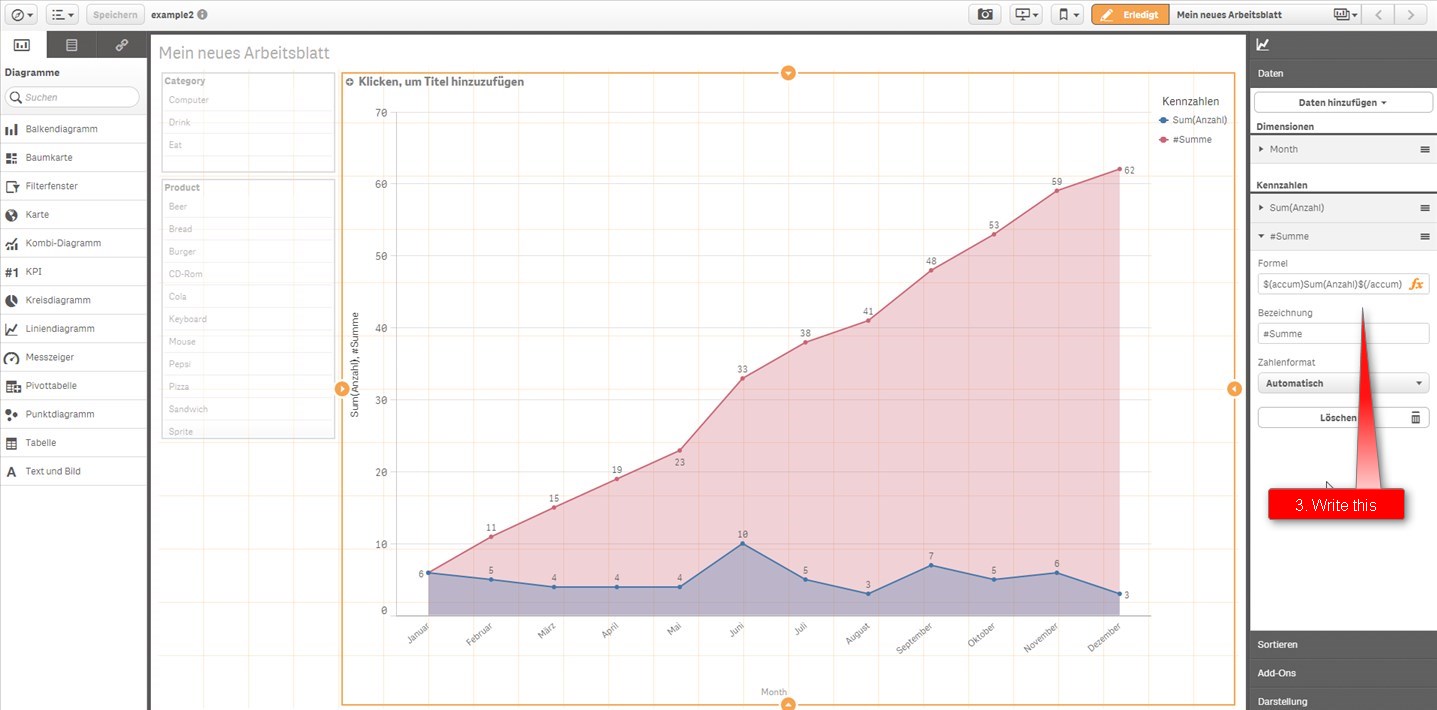Click the Sum(Anzahl) legend entry

pyautogui.click(x=1193, y=120)
